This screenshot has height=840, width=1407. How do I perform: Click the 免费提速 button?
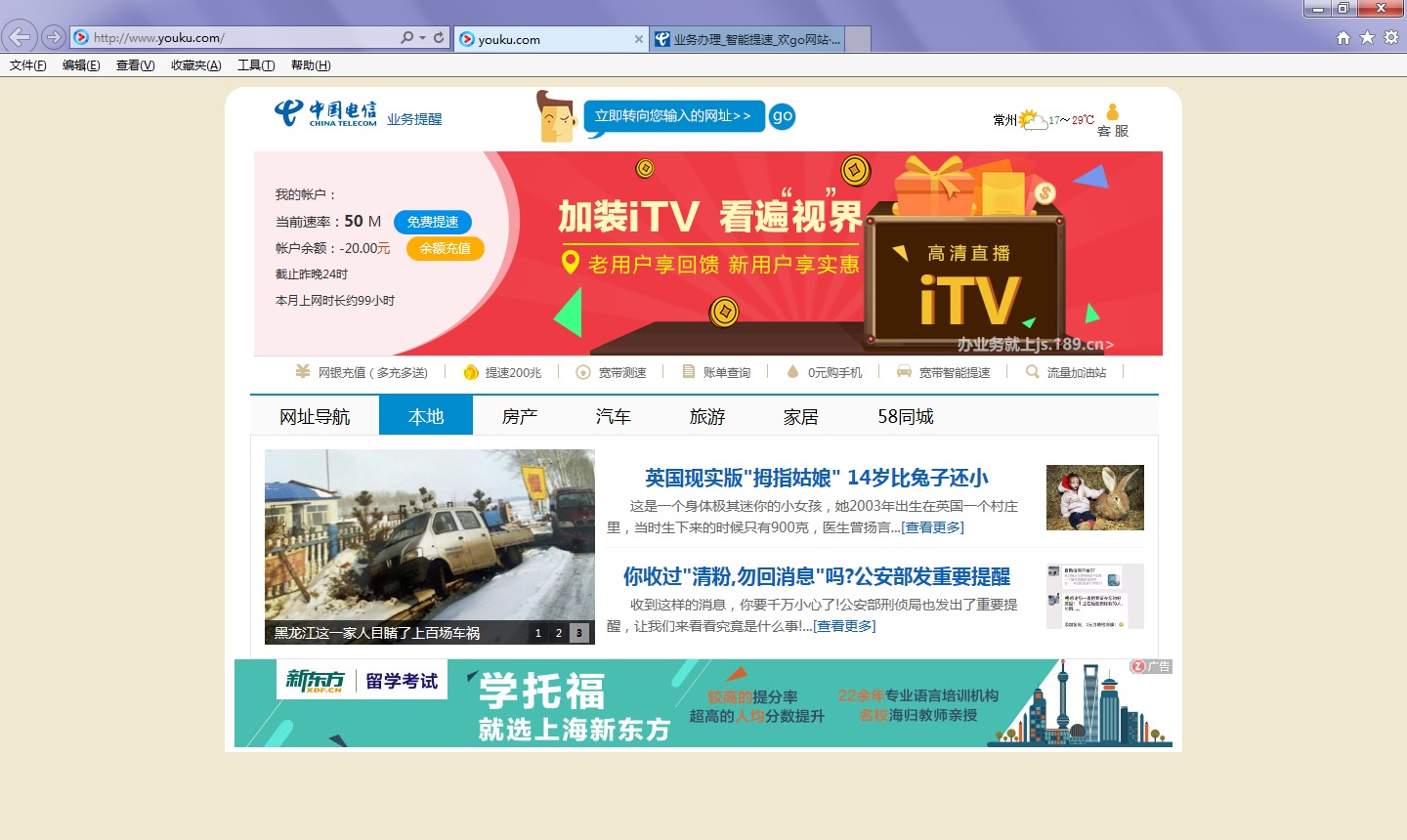point(433,222)
